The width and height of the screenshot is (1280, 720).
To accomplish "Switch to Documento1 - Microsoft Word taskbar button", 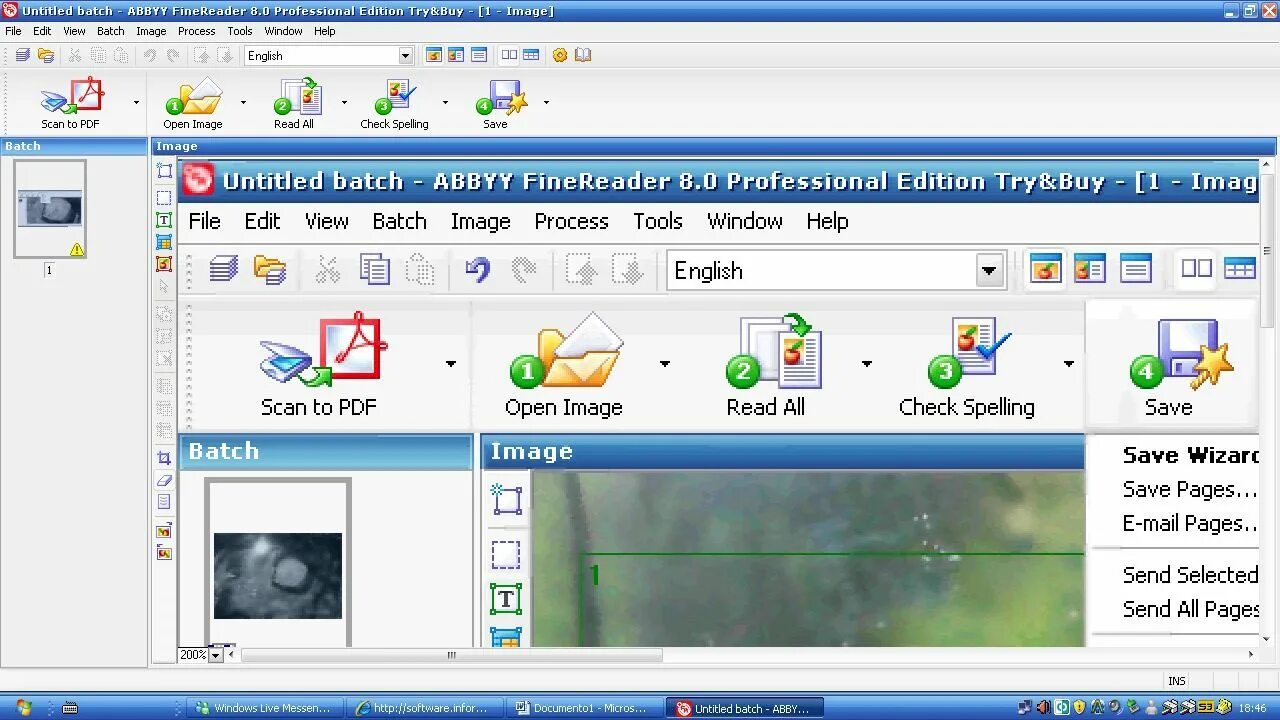I will [x=585, y=708].
